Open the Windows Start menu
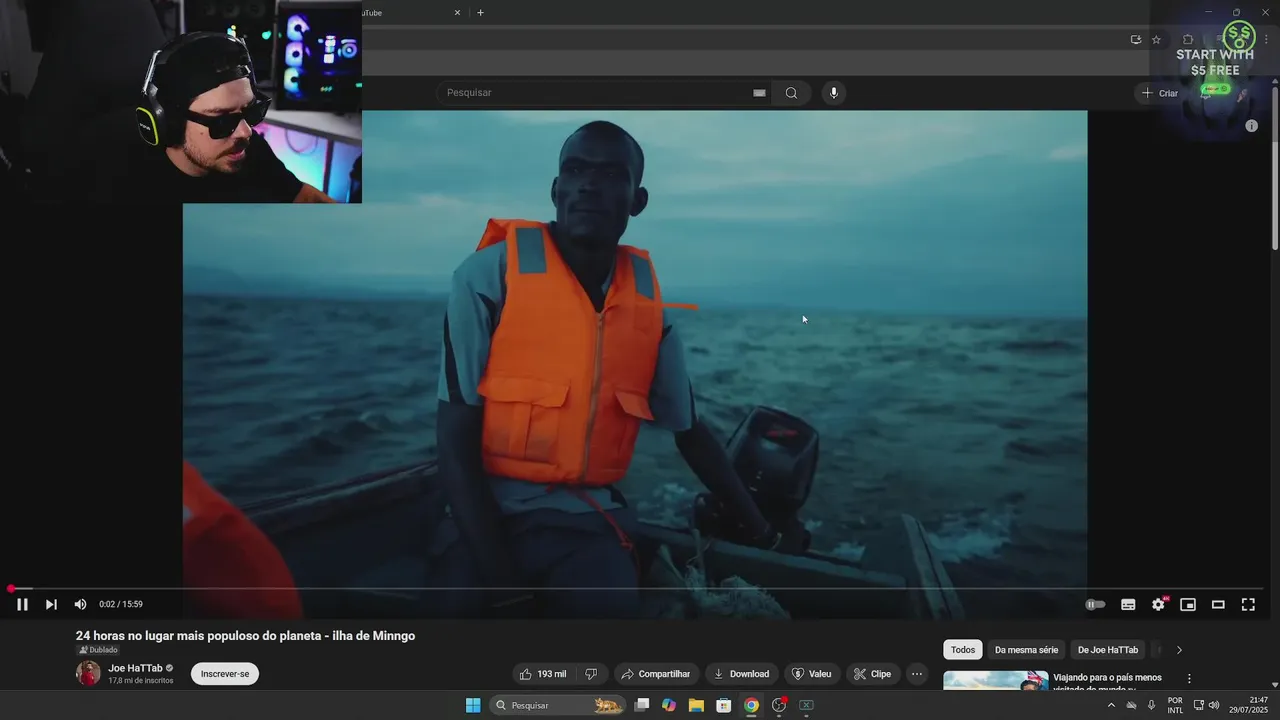This screenshot has height=720, width=1280. coord(473,705)
